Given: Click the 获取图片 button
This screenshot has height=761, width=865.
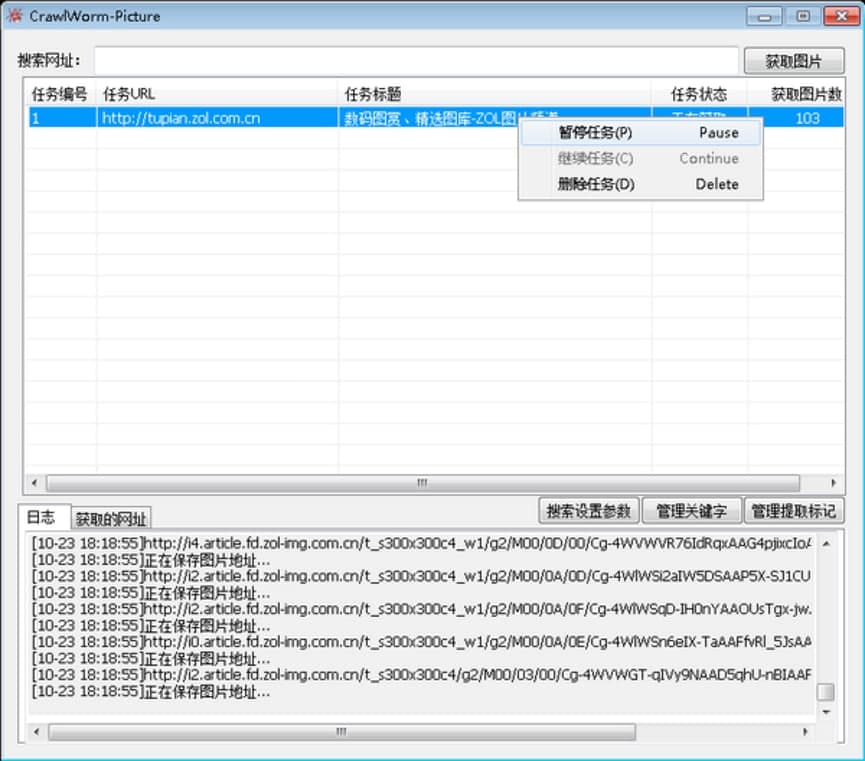Looking at the screenshot, I should click(793, 61).
